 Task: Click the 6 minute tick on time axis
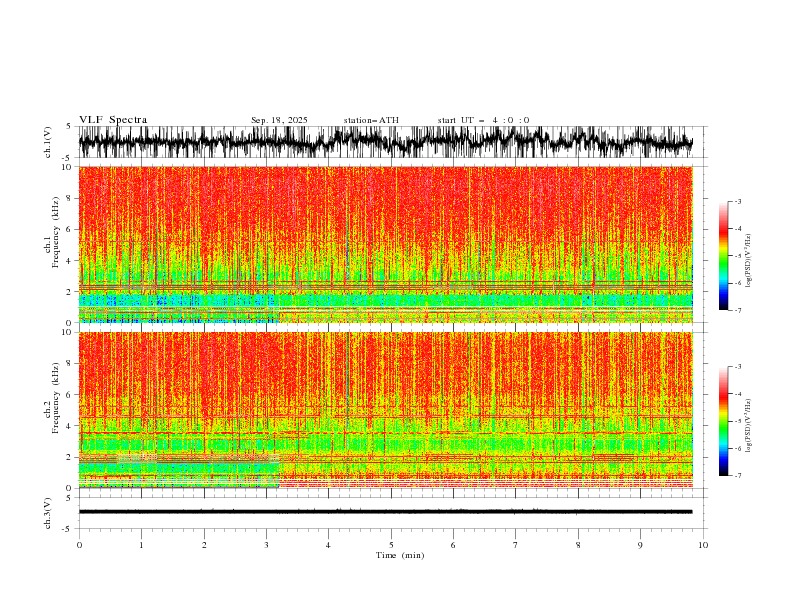point(453,545)
